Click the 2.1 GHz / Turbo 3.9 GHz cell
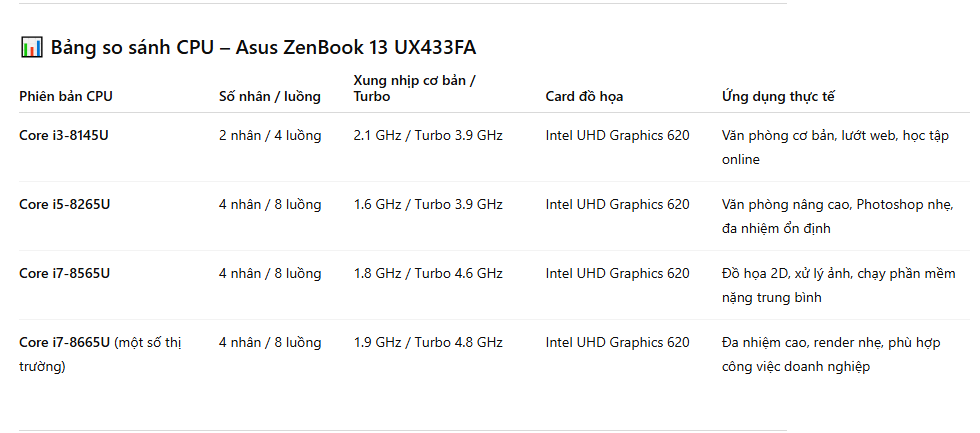Screen dimensions: 980x433 [x=428, y=135]
